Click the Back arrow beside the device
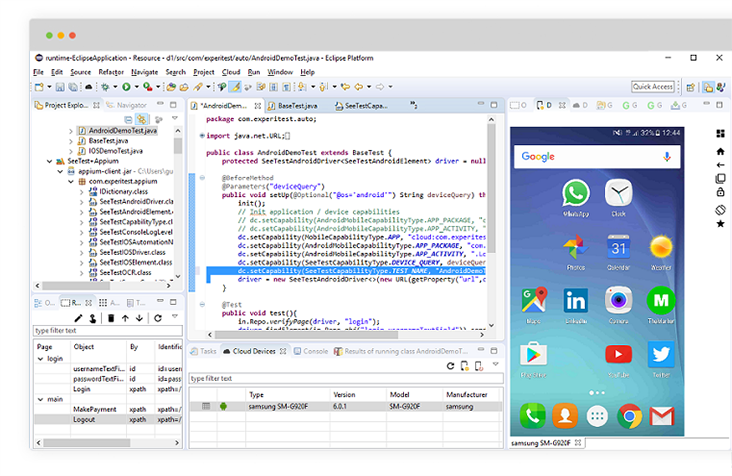Screen dimensions: 732x476 pos(720,165)
